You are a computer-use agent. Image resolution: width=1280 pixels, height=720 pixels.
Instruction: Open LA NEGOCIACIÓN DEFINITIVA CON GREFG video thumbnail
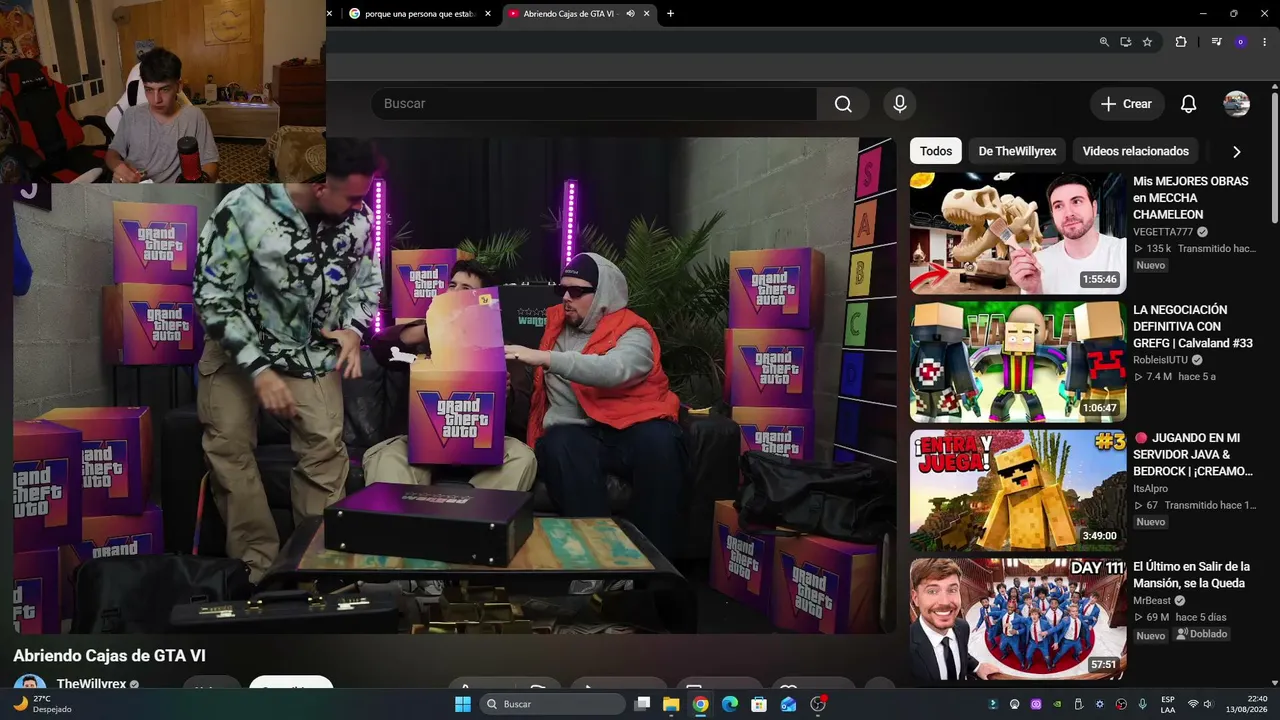pos(1018,361)
